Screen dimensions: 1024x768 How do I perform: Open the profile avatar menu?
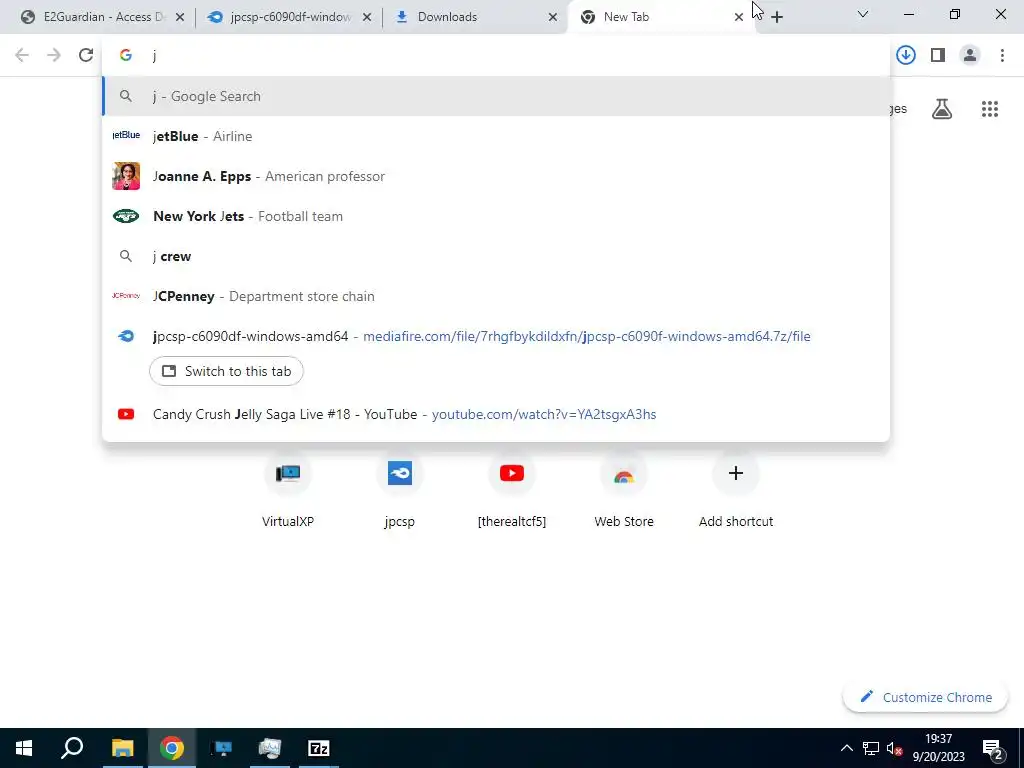(970, 55)
